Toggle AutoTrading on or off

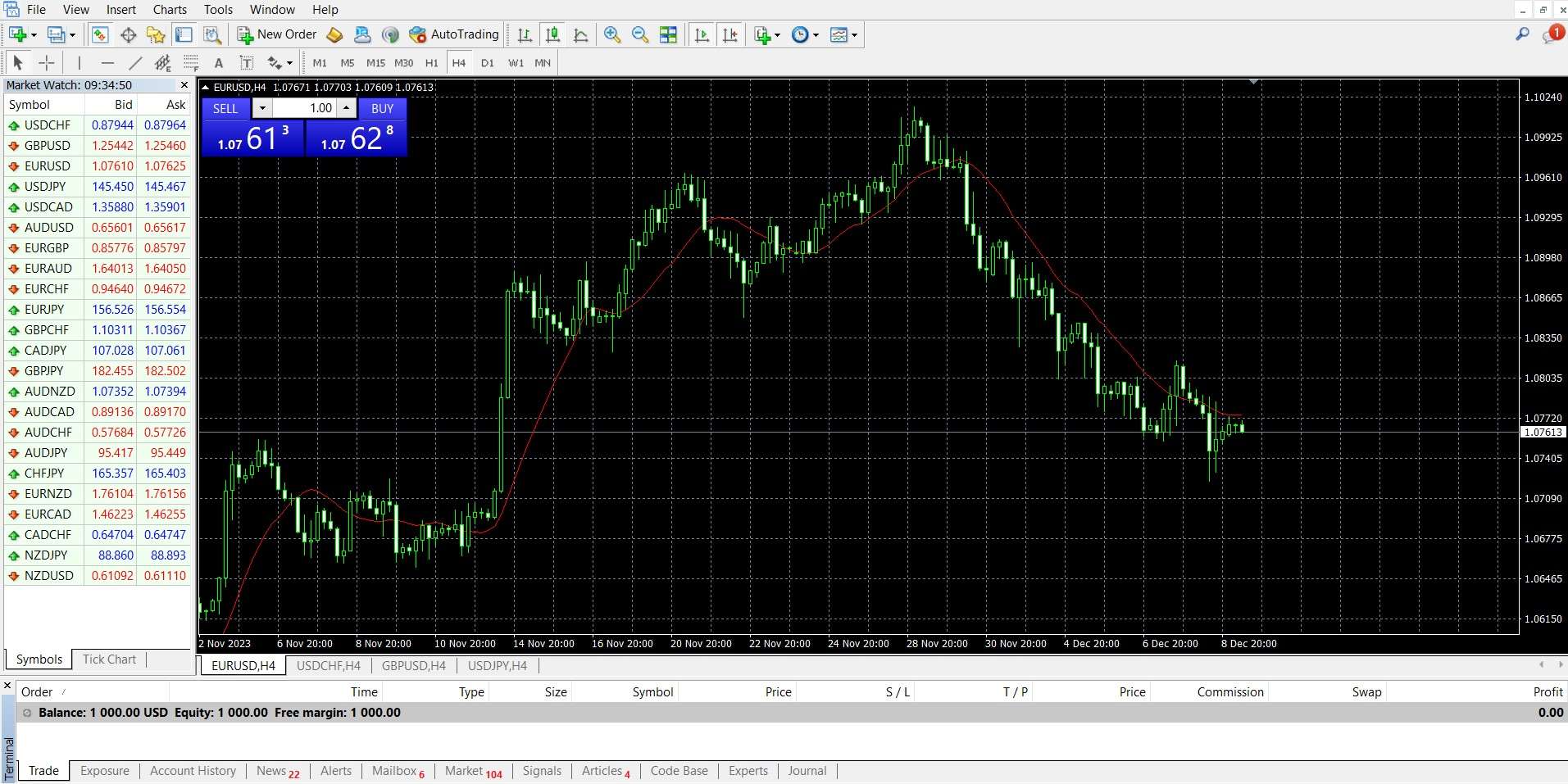pyautogui.click(x=454, y=34)
